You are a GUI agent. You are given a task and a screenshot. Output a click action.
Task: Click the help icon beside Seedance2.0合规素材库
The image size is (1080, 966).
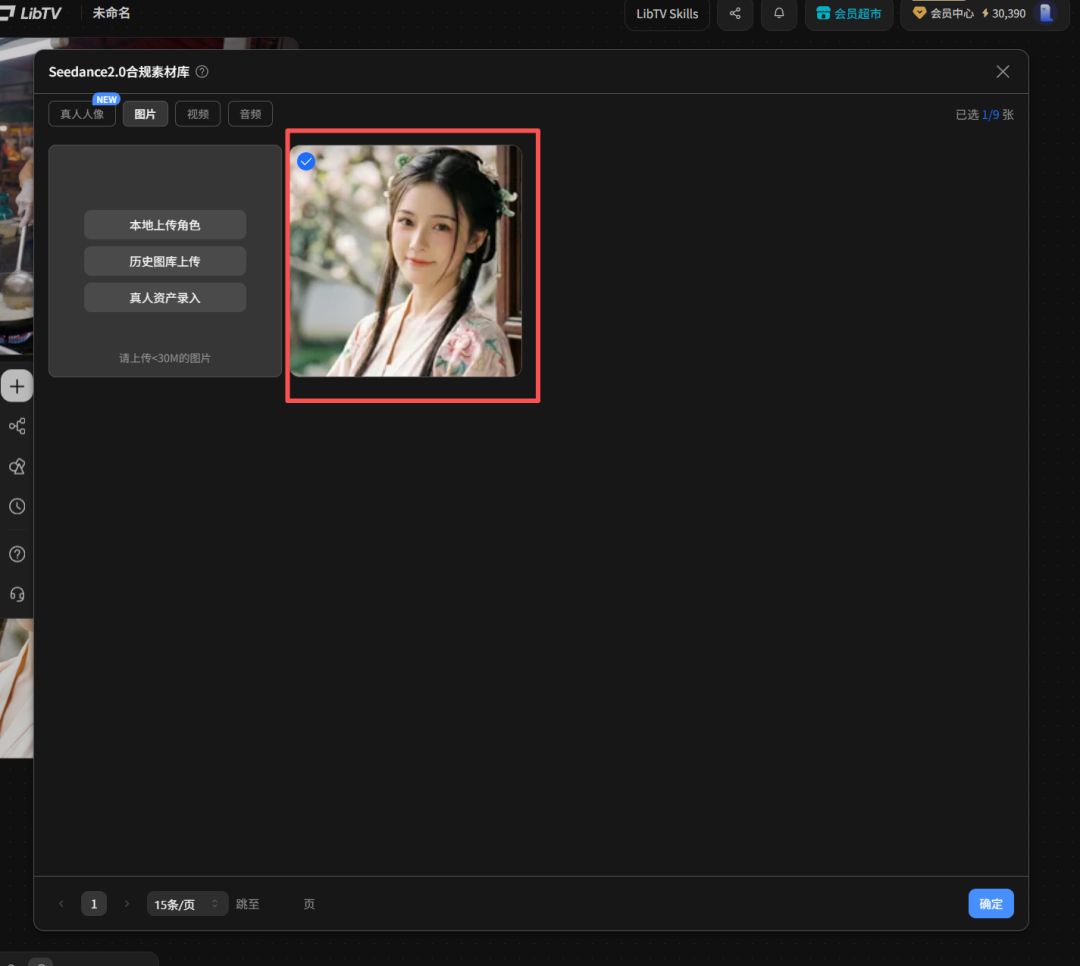(x=202, y=72)
